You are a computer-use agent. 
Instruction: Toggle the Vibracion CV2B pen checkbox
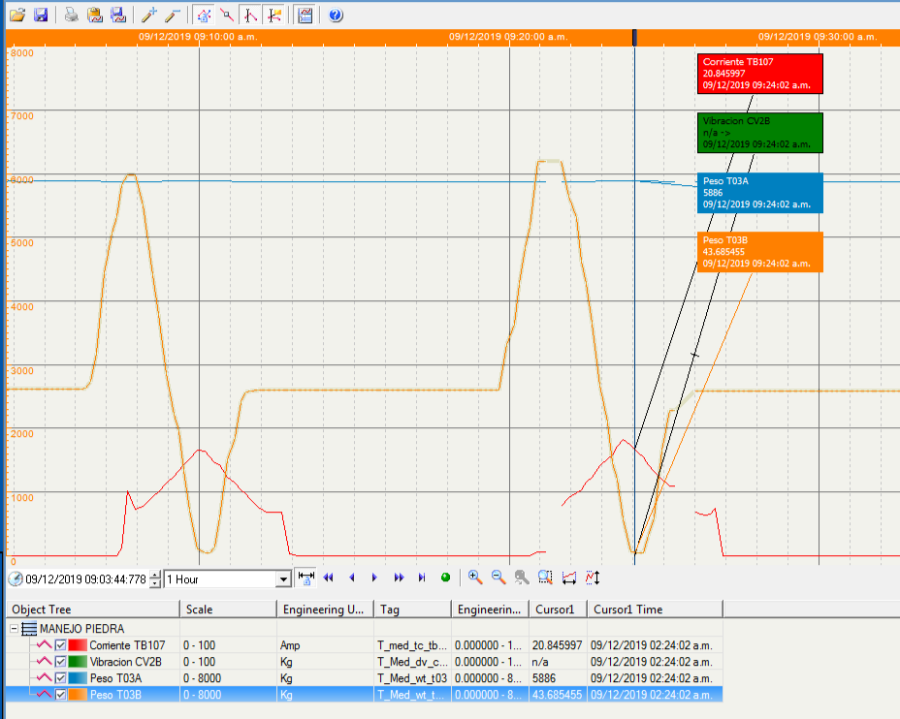coord(60,661)
